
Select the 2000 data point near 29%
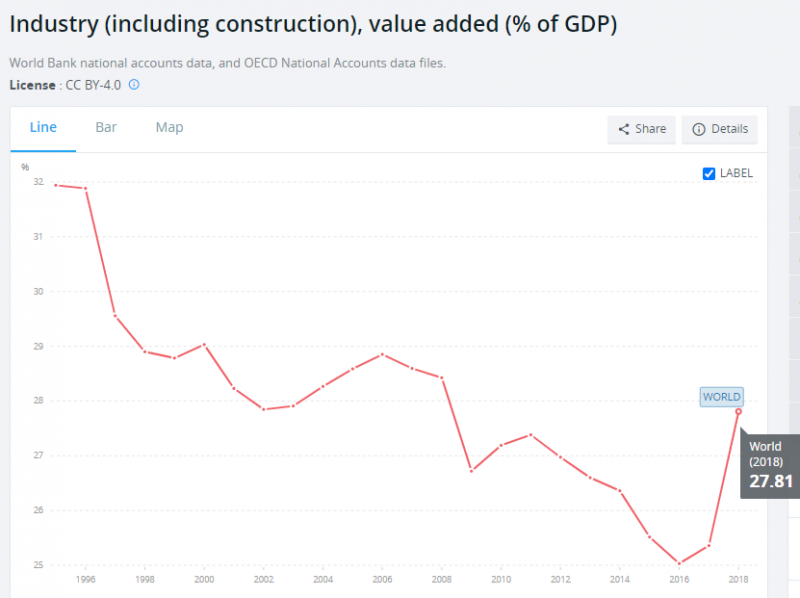[x=204, y=344]
